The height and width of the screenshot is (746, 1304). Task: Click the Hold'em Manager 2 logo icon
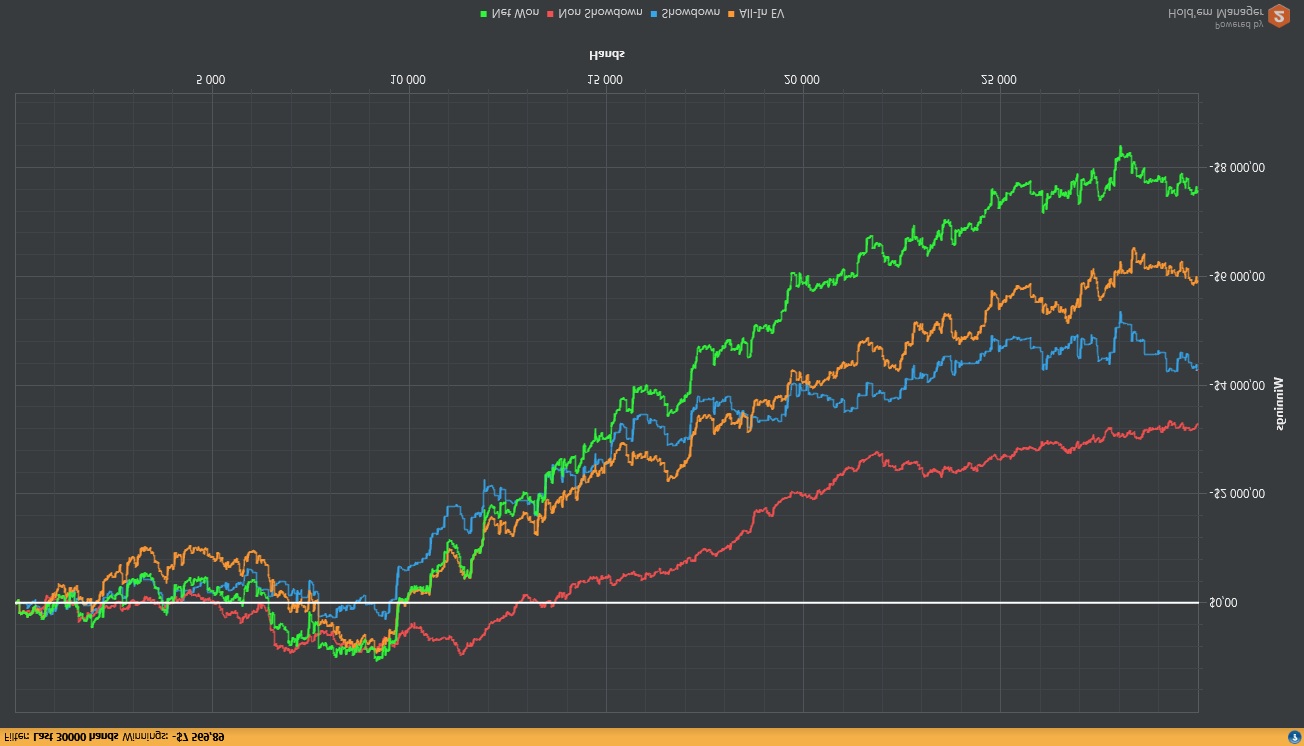pos(1278,16)
